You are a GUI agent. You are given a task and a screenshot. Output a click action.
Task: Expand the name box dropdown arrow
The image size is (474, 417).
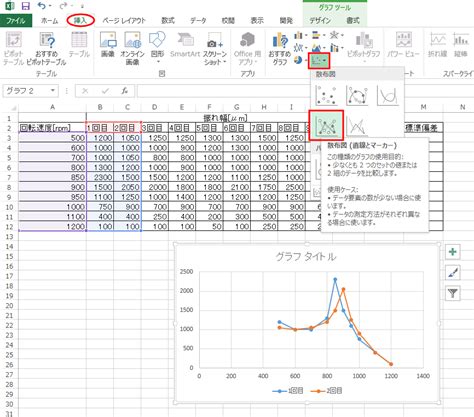pyautogui.click(x=53, y=91)
